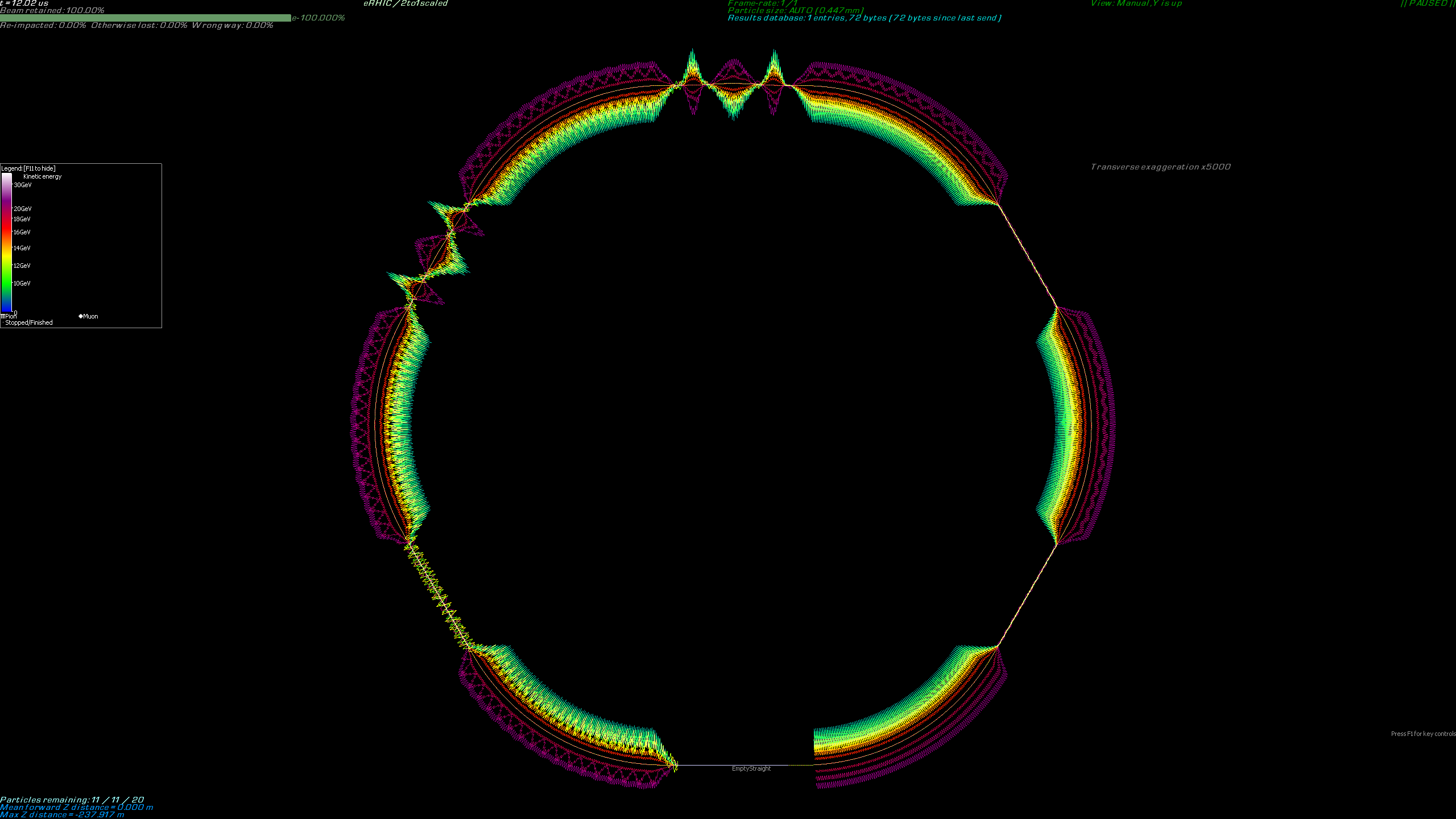This screenshot has height=819, width=1456.
Task: Click the eRHIC / 2to1scaled title
Action: tap(405, 3)
